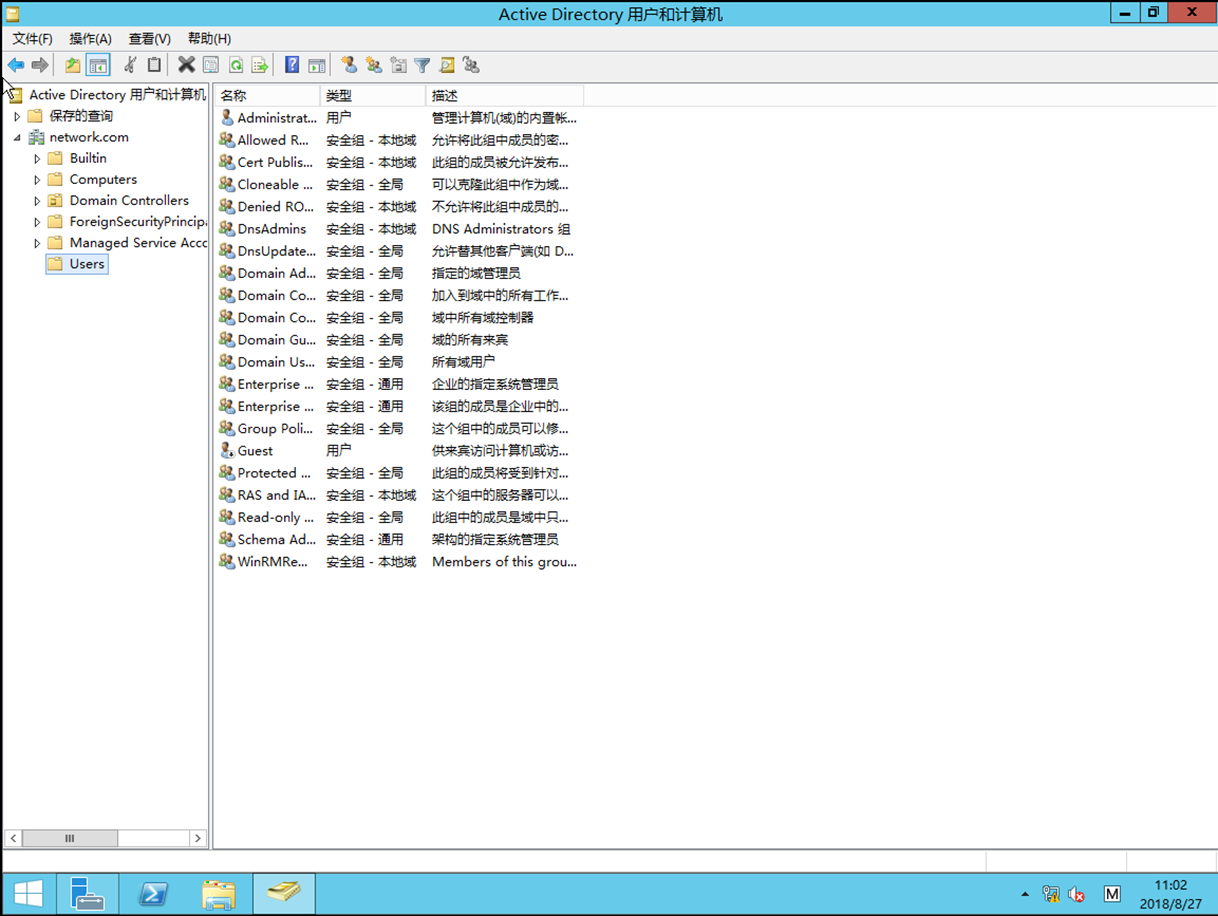
Task: Toggle the show/hide console tree button
Action: [98, 65]
